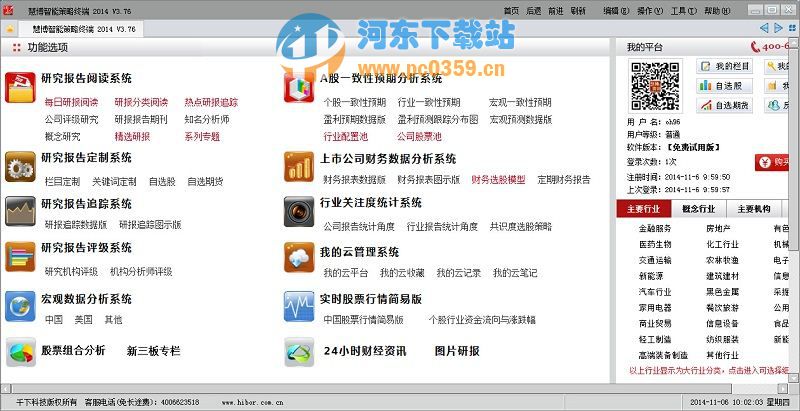The image size is (800, 411).
Task: Open 美国 macro data link
Action: tap(84, 320)
